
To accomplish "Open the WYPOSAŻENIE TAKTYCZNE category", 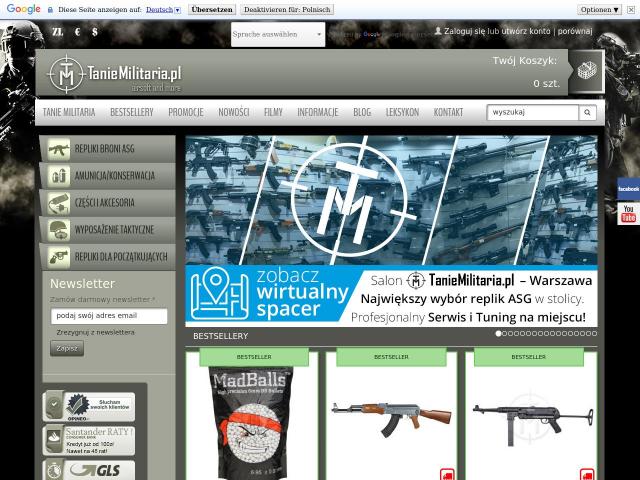I will (107, 230).
